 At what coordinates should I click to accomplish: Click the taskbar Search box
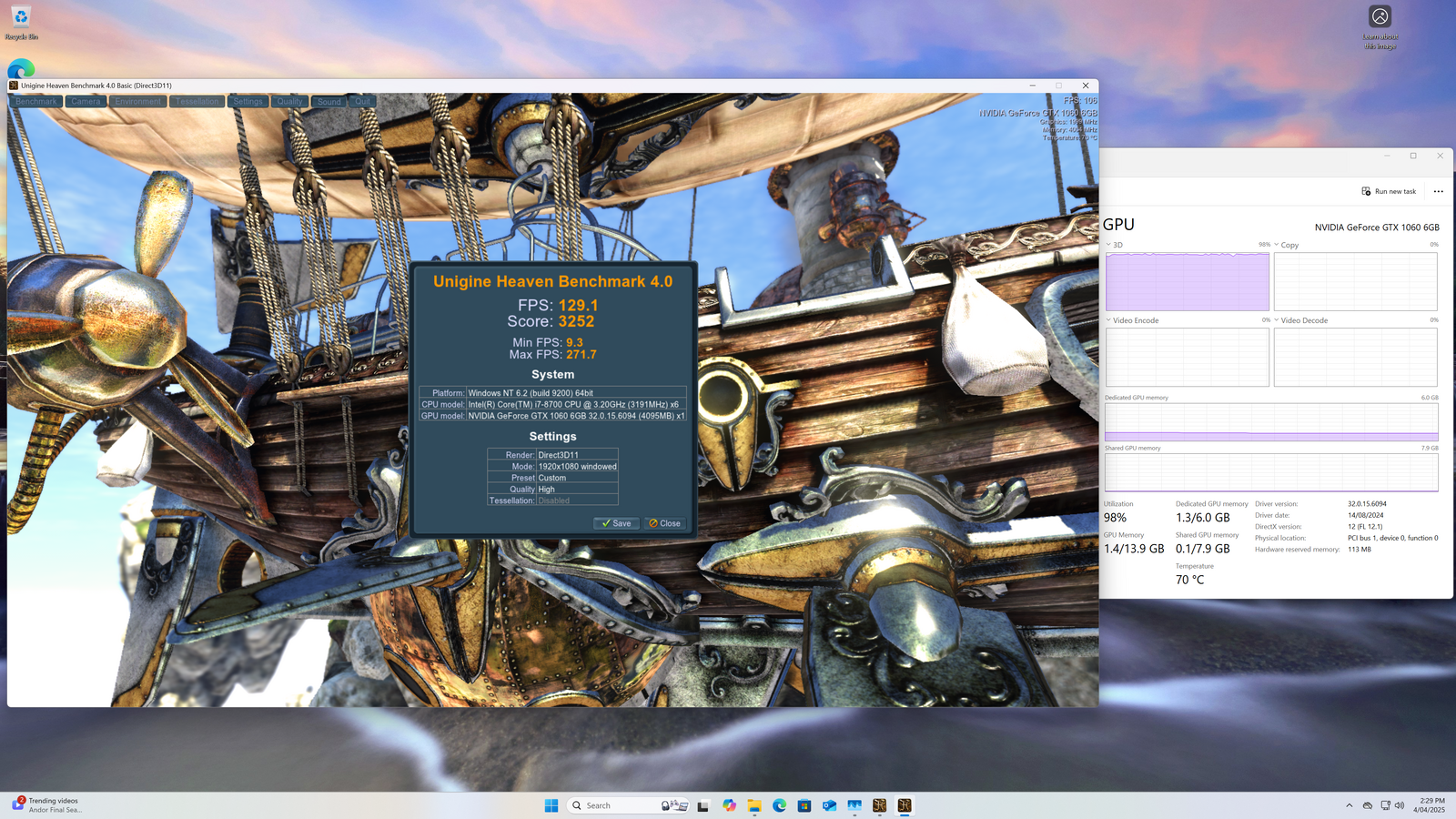628,805
